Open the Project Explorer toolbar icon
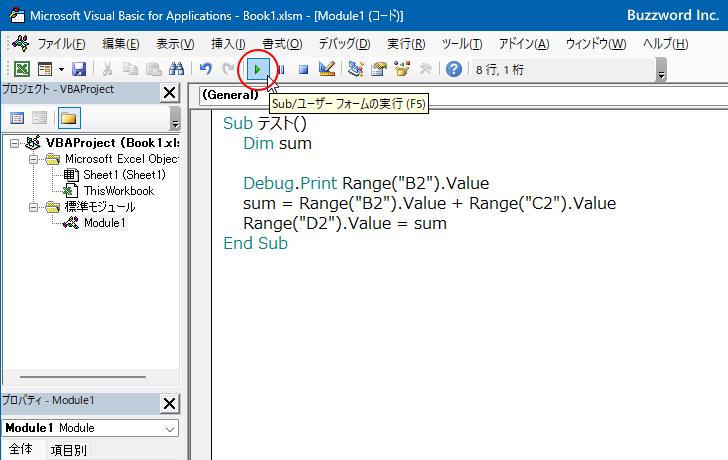 (356, 69)
